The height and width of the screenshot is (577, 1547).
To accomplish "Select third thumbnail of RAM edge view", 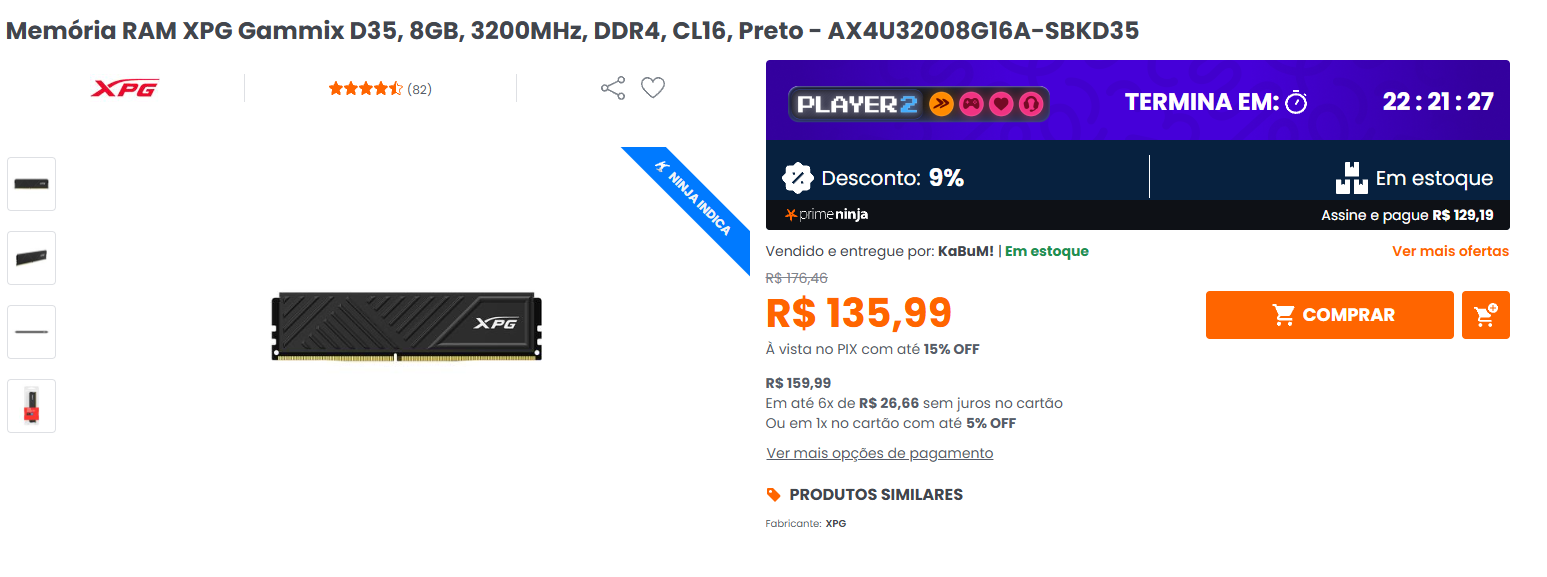I will 32,332.
